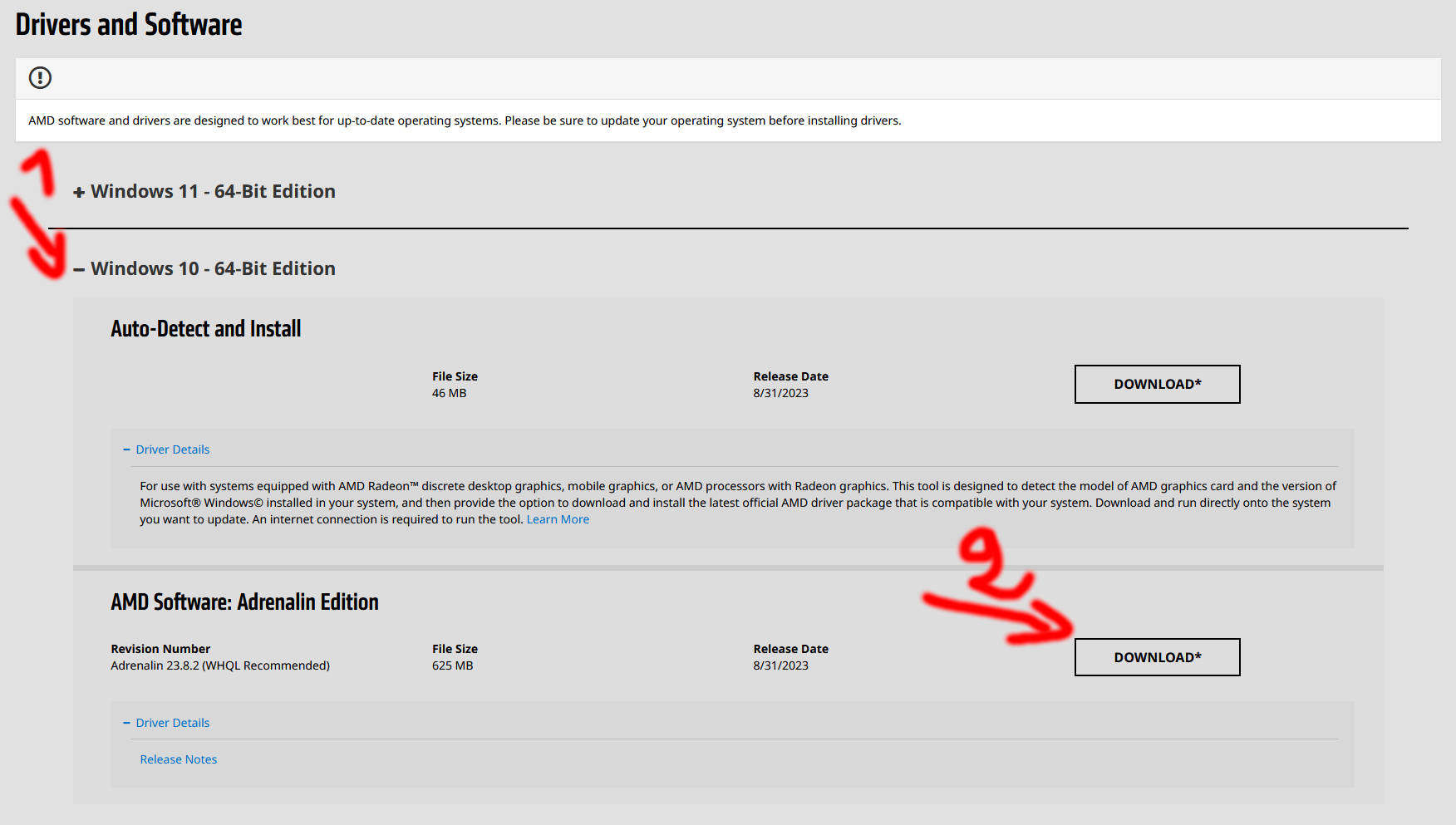Click the Auto-Detect release date 8/31/2023
This screenshot has height=825, width=1456.
coord(780,393)
